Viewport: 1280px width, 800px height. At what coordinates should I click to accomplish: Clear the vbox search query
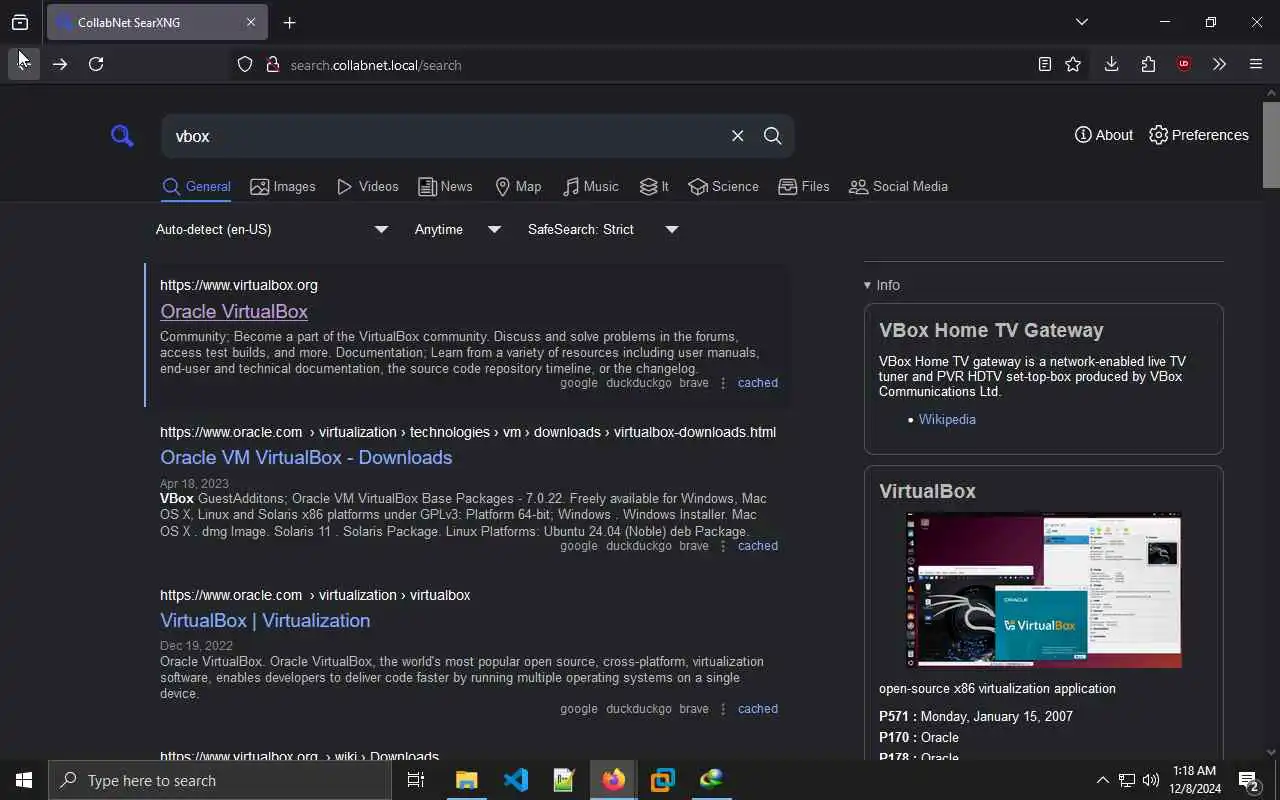coord(737,136)
